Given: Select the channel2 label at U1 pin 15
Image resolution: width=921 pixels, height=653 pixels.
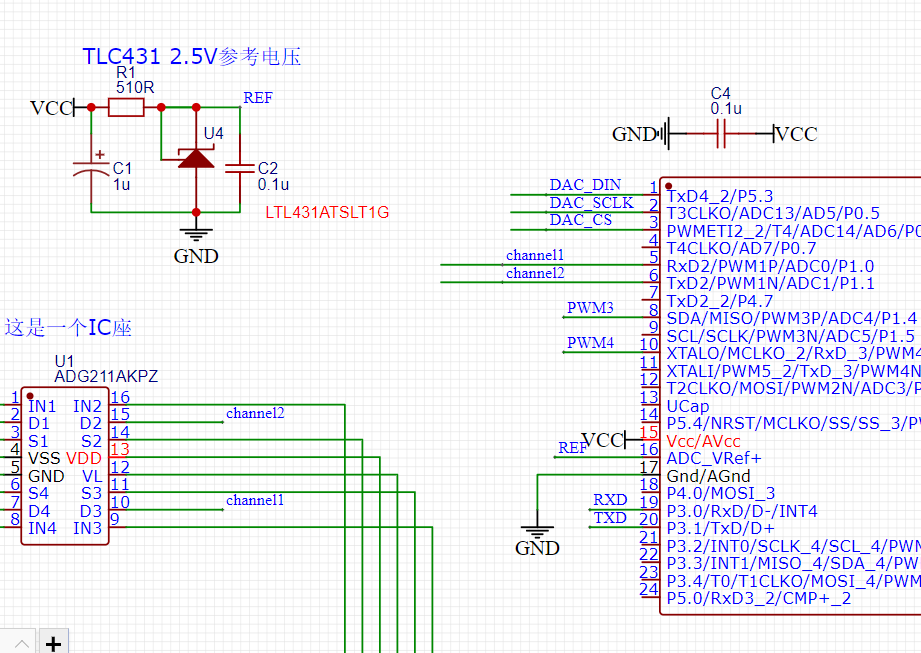Looking at the screenshot, I should pyautogui.click(x=255, y=413).
